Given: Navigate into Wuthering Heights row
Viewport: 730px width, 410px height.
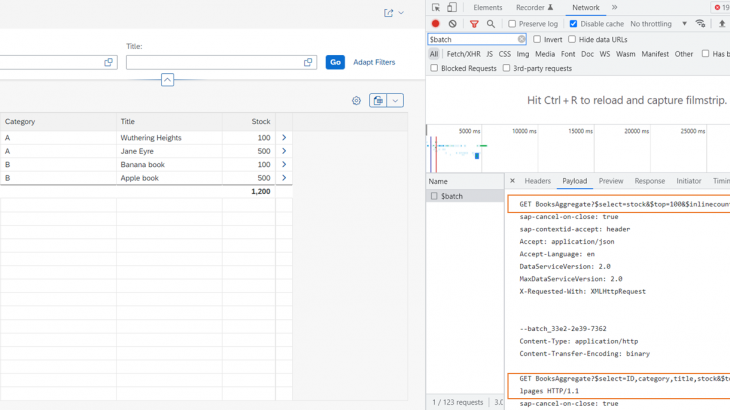Looking at the screenshot, I should click(x=284, y=138).
